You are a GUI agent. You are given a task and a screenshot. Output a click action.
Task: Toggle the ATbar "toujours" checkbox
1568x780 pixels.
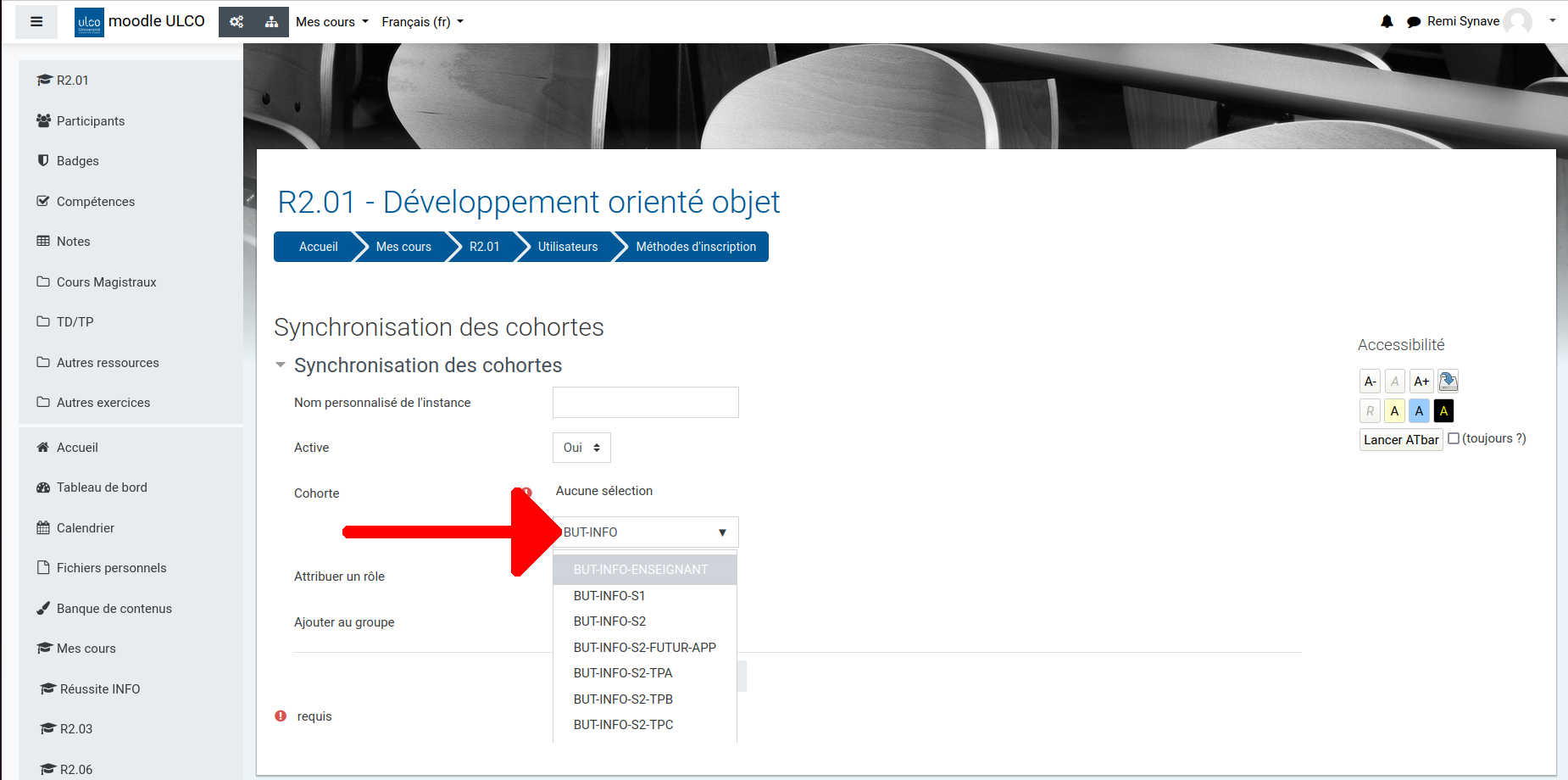[1454, 438]
